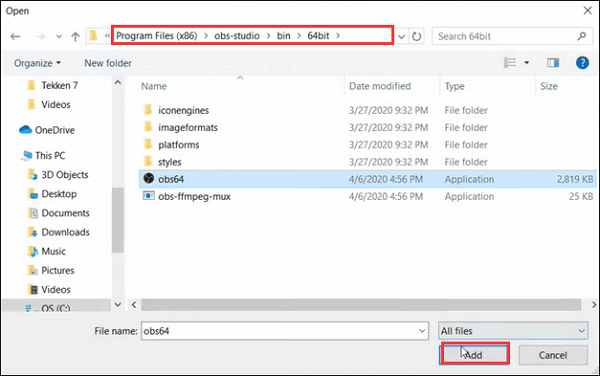The image size is (600, 376).
Task: Expand the File name history dropdown
Action: click(422, 331)
